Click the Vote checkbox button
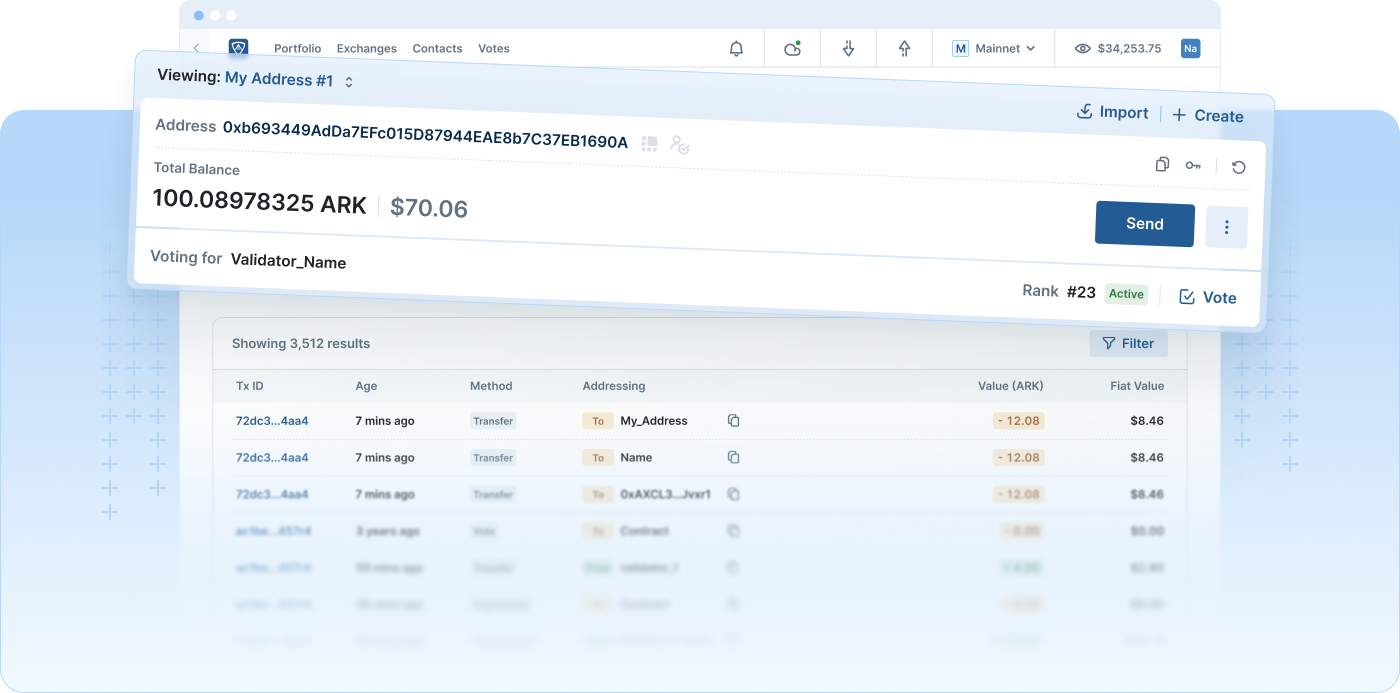This screenshot has height=693, width=1400. coord(1207,297)
